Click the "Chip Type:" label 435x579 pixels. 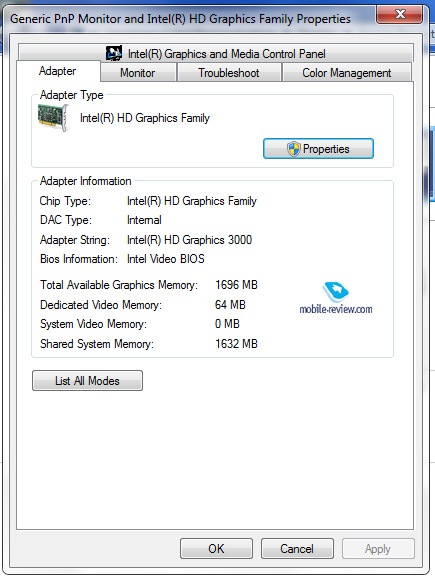(x=65, y=201)
